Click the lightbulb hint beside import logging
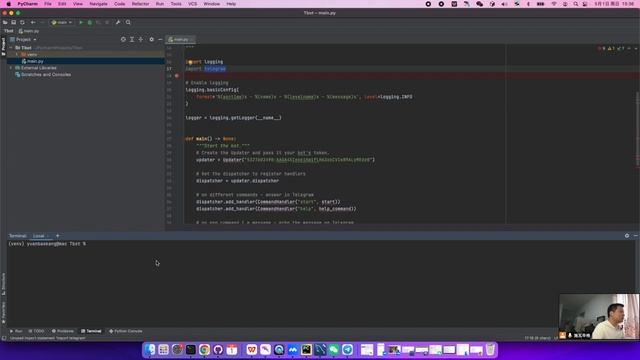 190,62
